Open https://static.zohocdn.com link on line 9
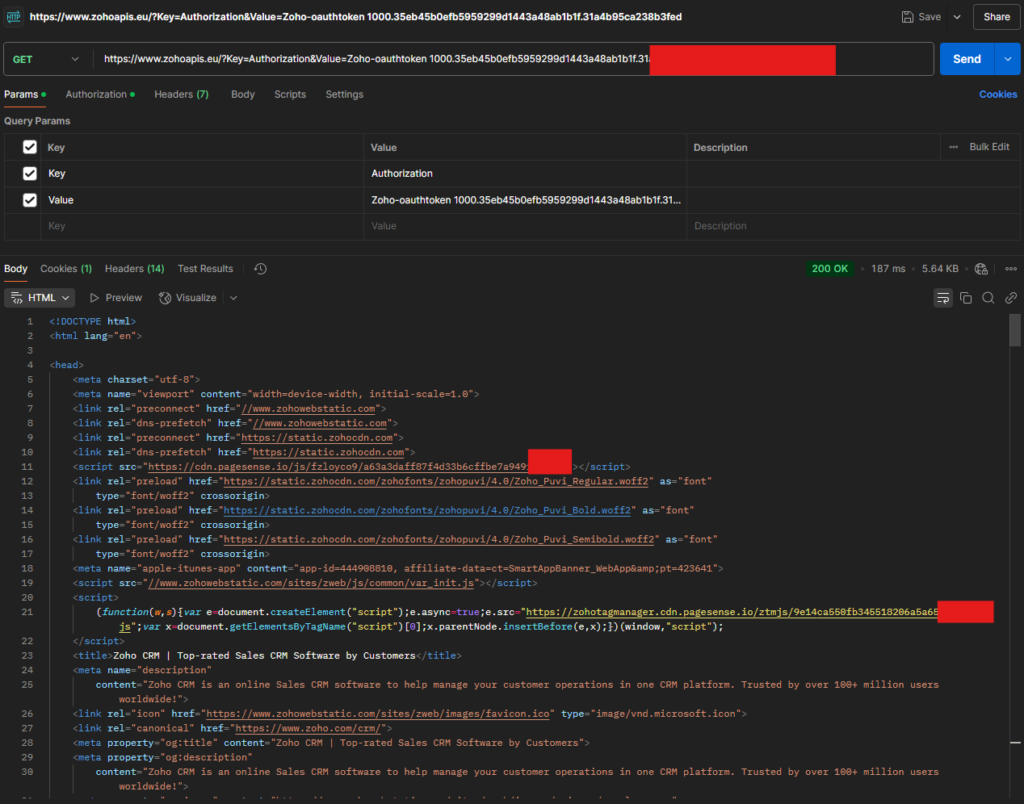 click(317, 438)
